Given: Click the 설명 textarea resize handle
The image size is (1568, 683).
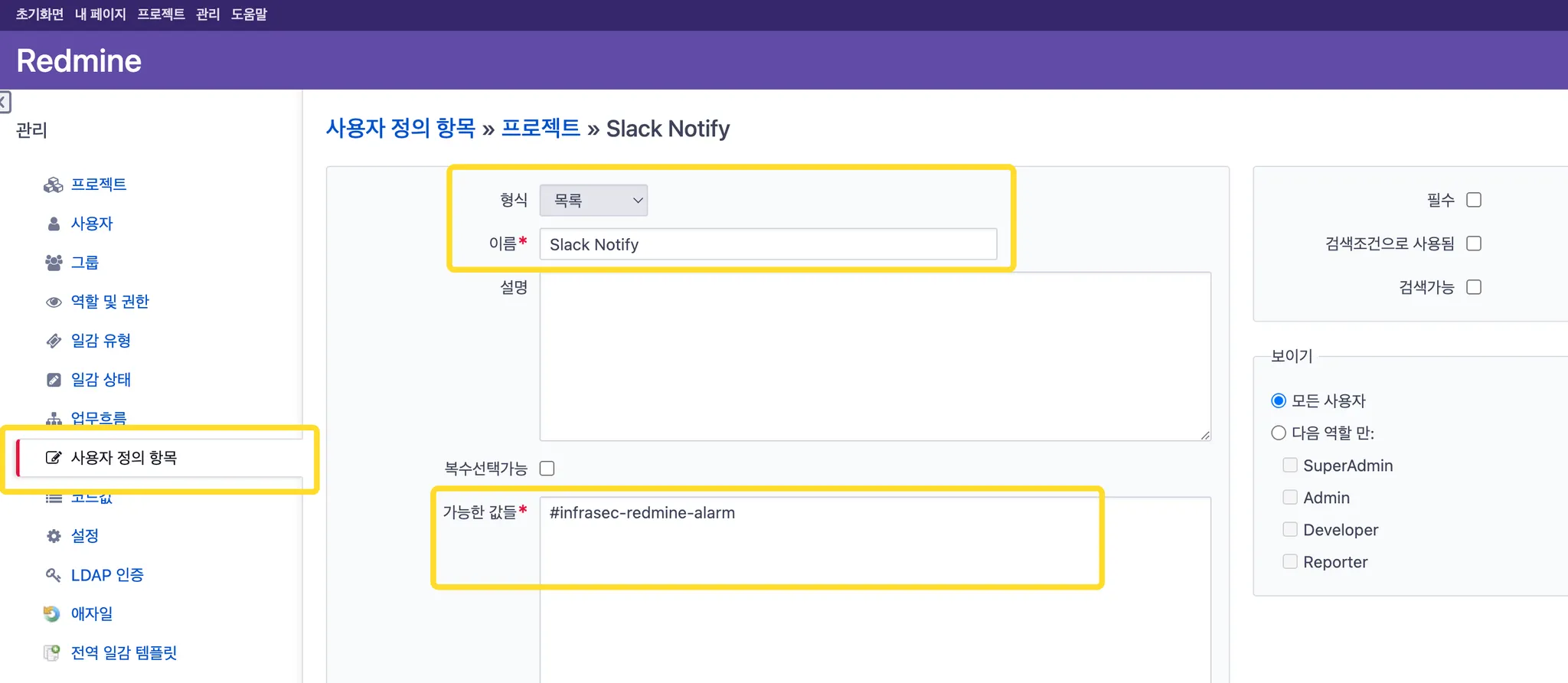Looking at the screenshot, I should click(1205, 435).
